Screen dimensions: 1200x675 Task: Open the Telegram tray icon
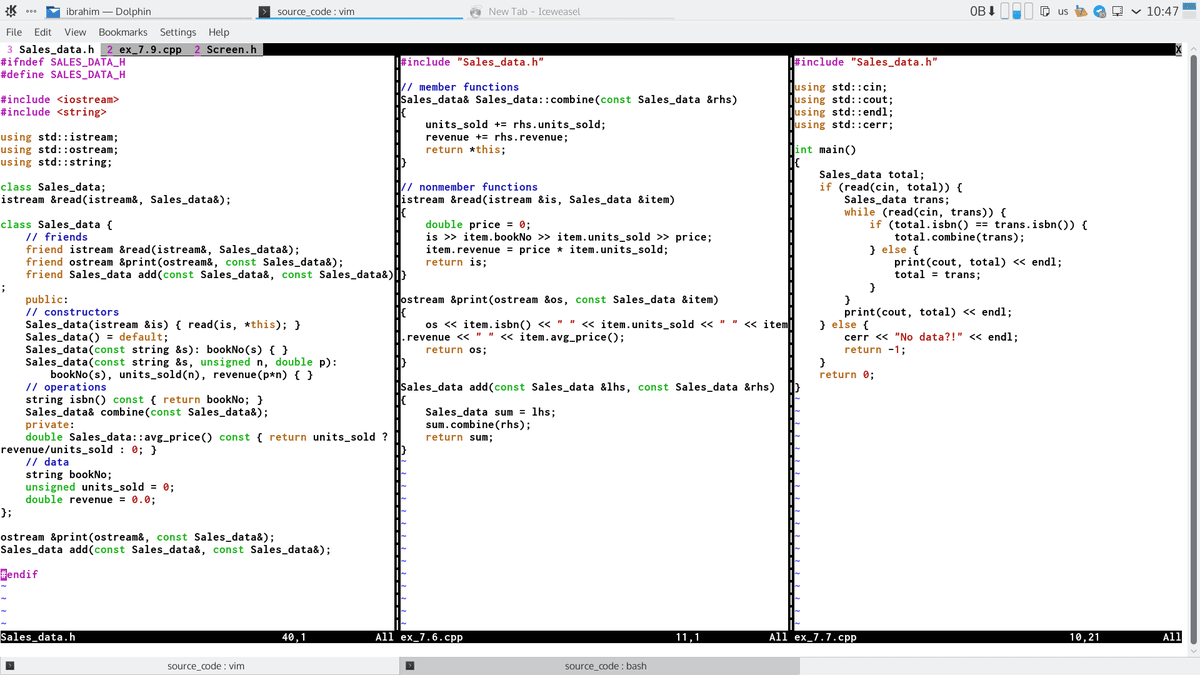(x=1099, y=11)
